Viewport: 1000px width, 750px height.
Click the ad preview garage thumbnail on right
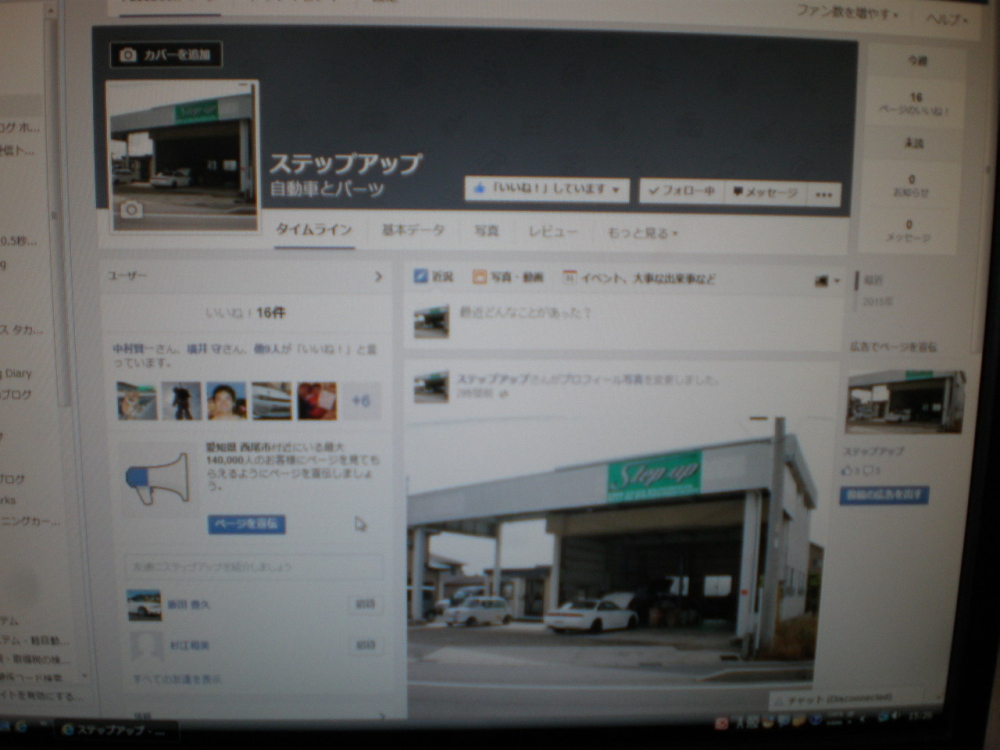pos(906,402)
